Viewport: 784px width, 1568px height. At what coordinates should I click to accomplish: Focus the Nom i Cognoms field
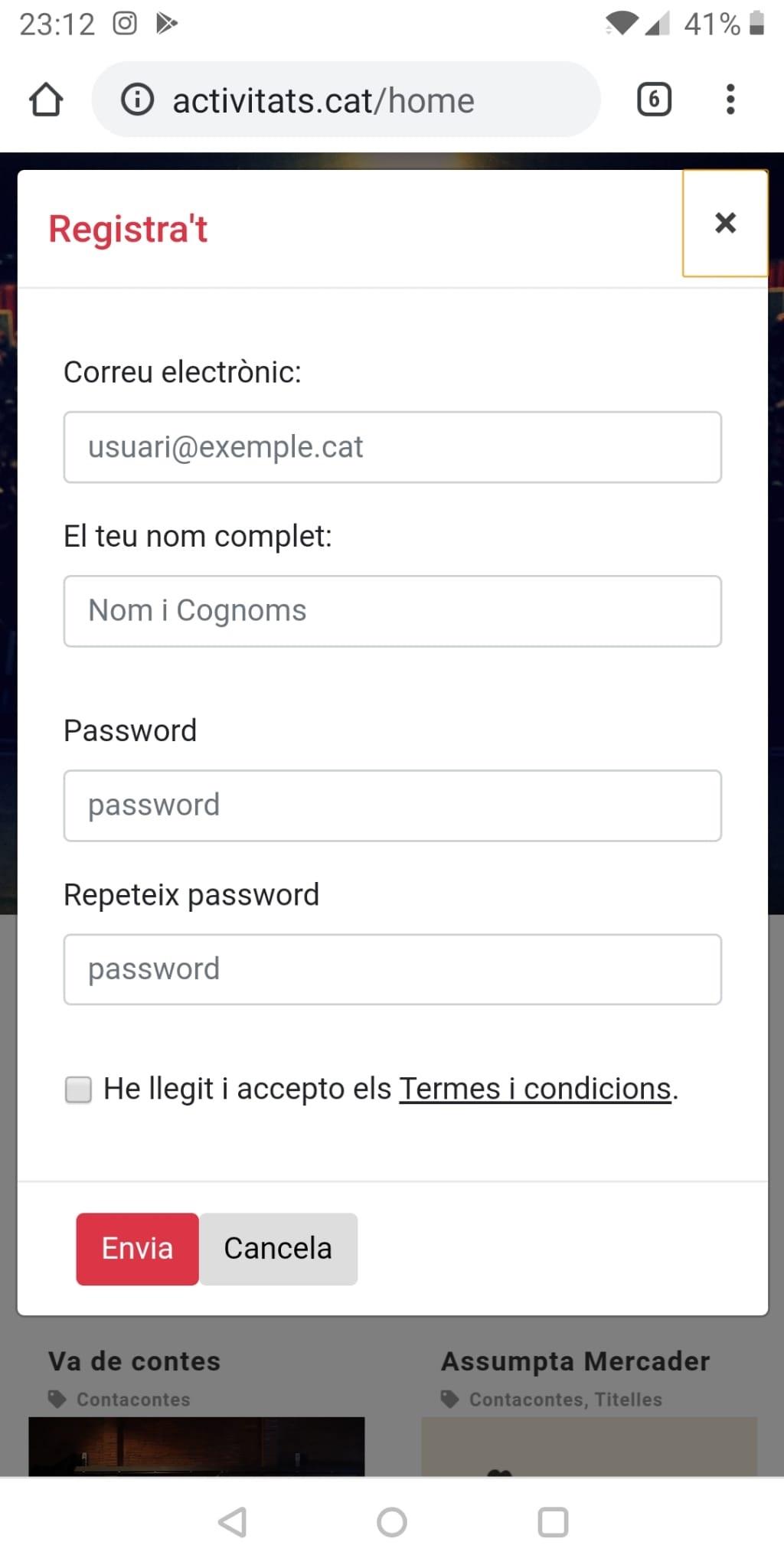pos(392,611)
